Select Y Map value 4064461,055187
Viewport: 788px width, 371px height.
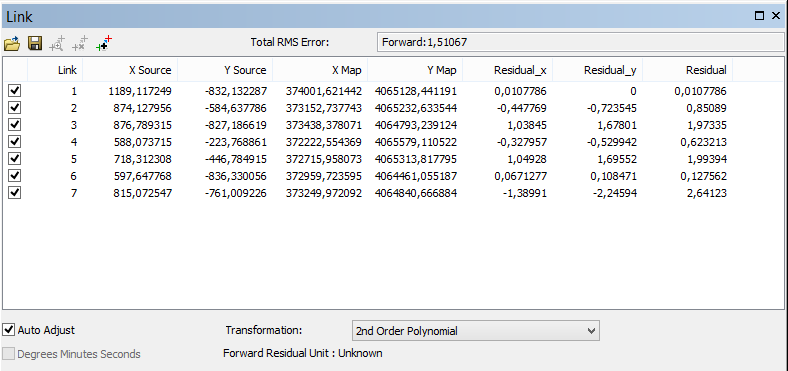tap(416, 176)
